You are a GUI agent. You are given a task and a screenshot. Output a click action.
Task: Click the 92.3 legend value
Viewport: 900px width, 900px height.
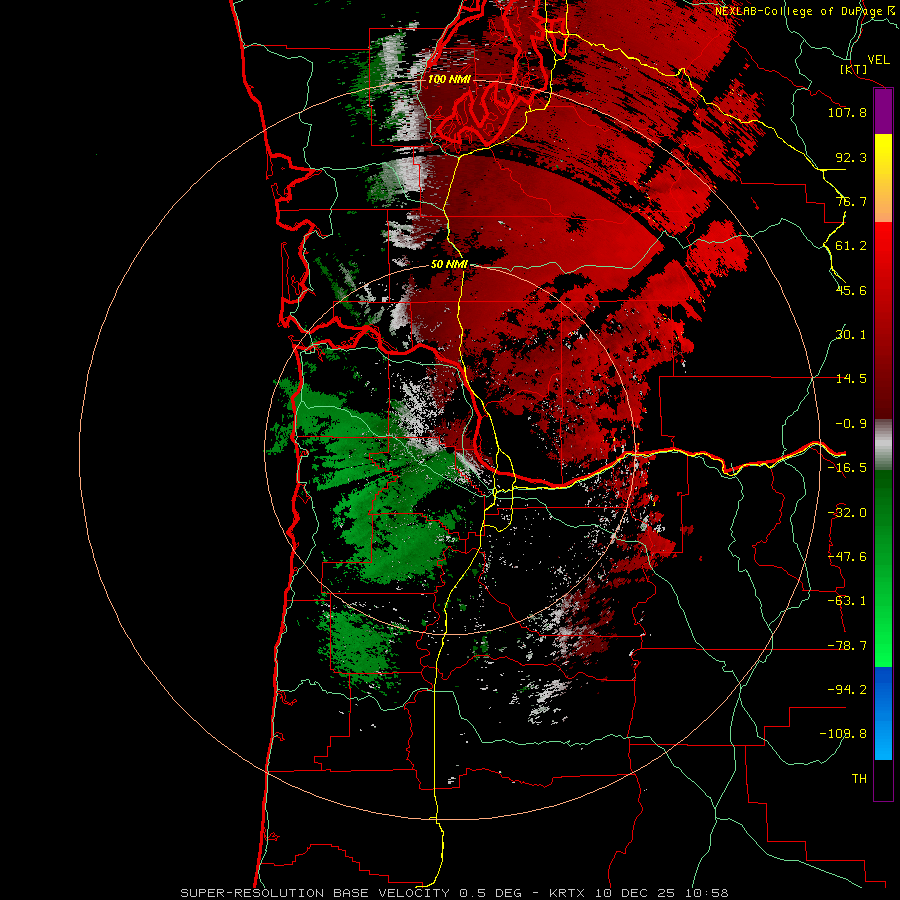pyautogui.click(x=851, y=157)
